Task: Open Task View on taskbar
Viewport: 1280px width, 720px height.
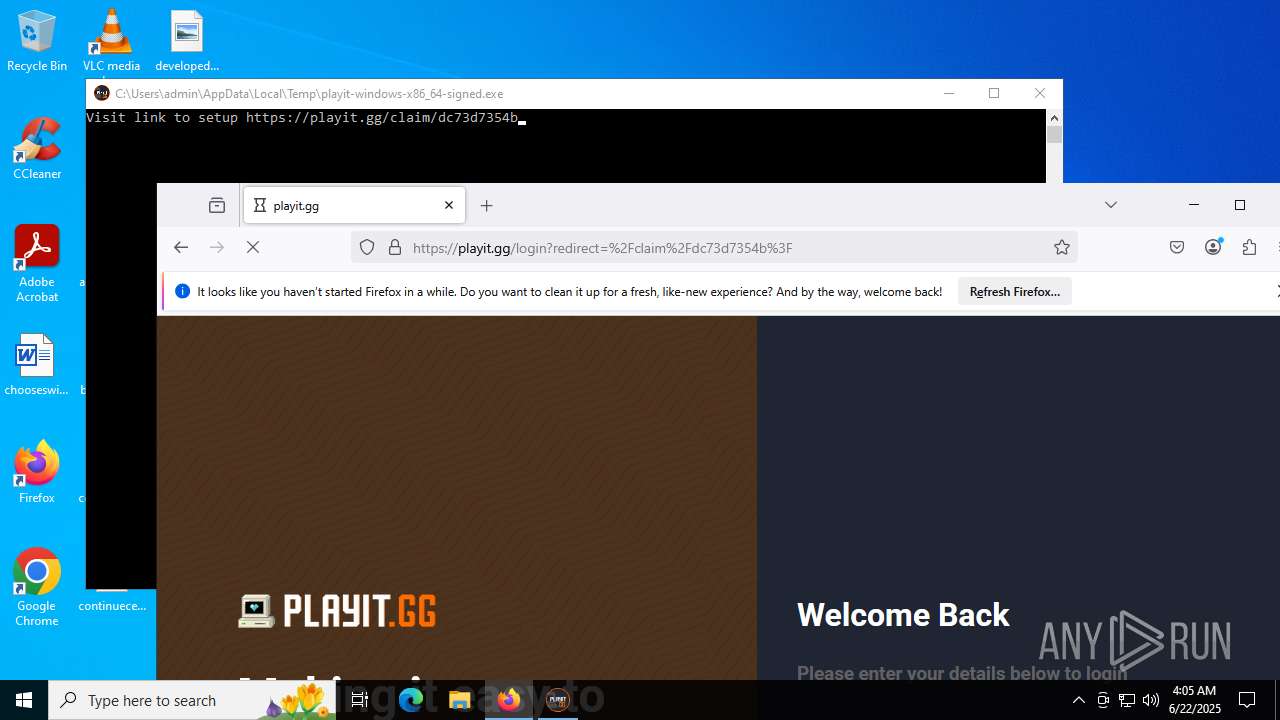Action: 360,700
